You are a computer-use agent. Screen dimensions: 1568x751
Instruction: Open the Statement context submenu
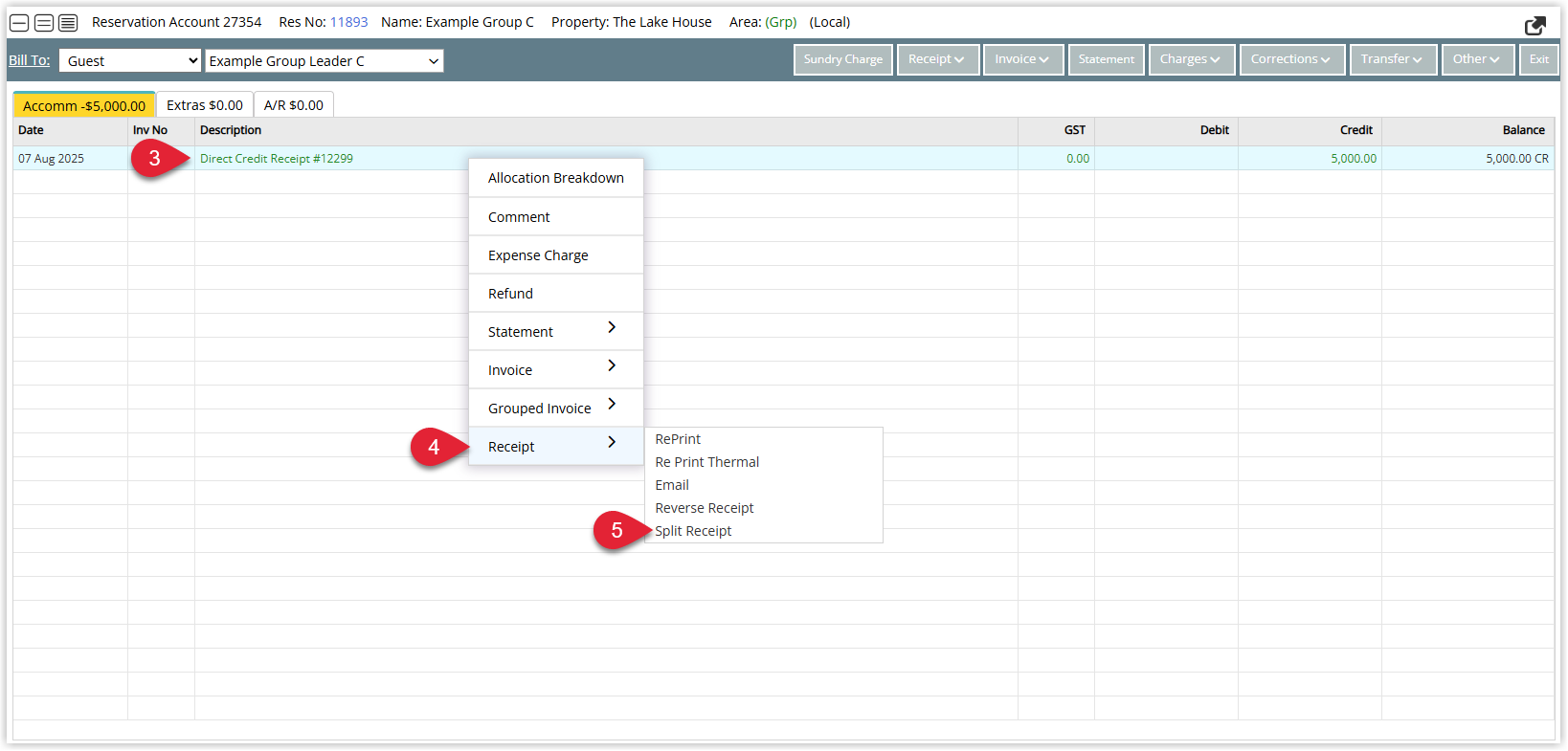(556, 332)
